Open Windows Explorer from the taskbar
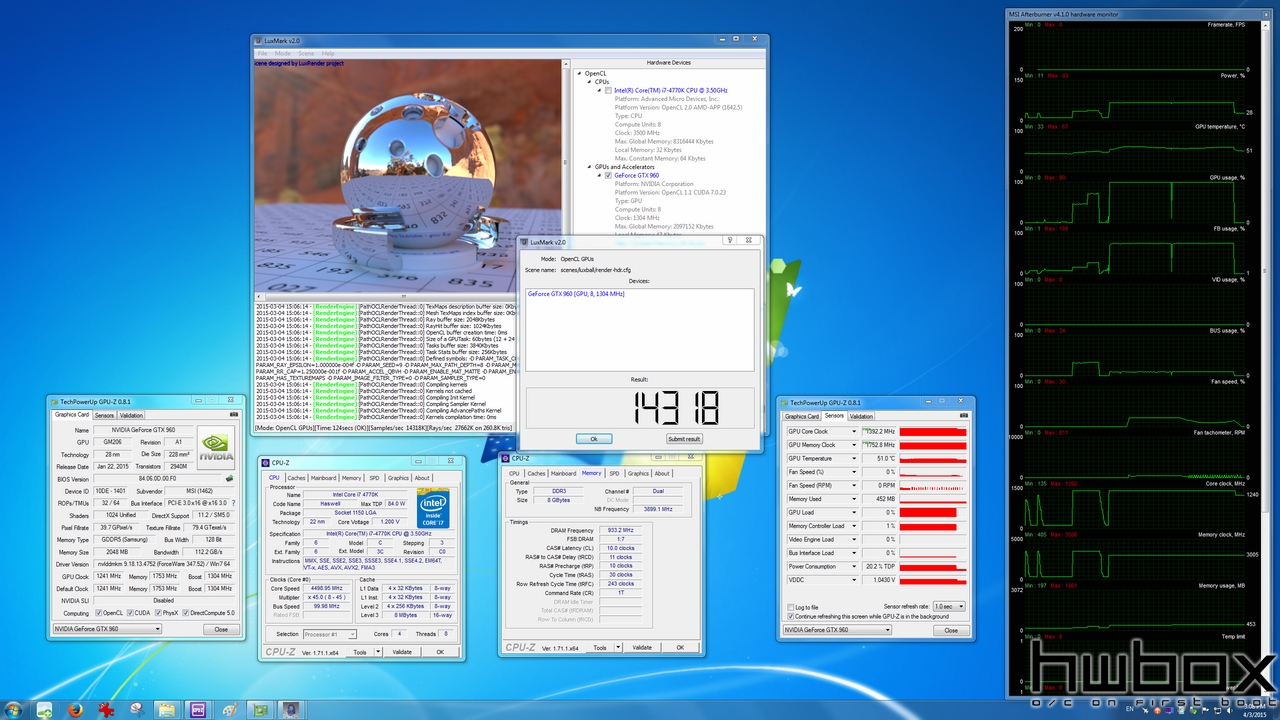Image resolution: width=1280 pixels, height=720 pixels. (166, 709)
